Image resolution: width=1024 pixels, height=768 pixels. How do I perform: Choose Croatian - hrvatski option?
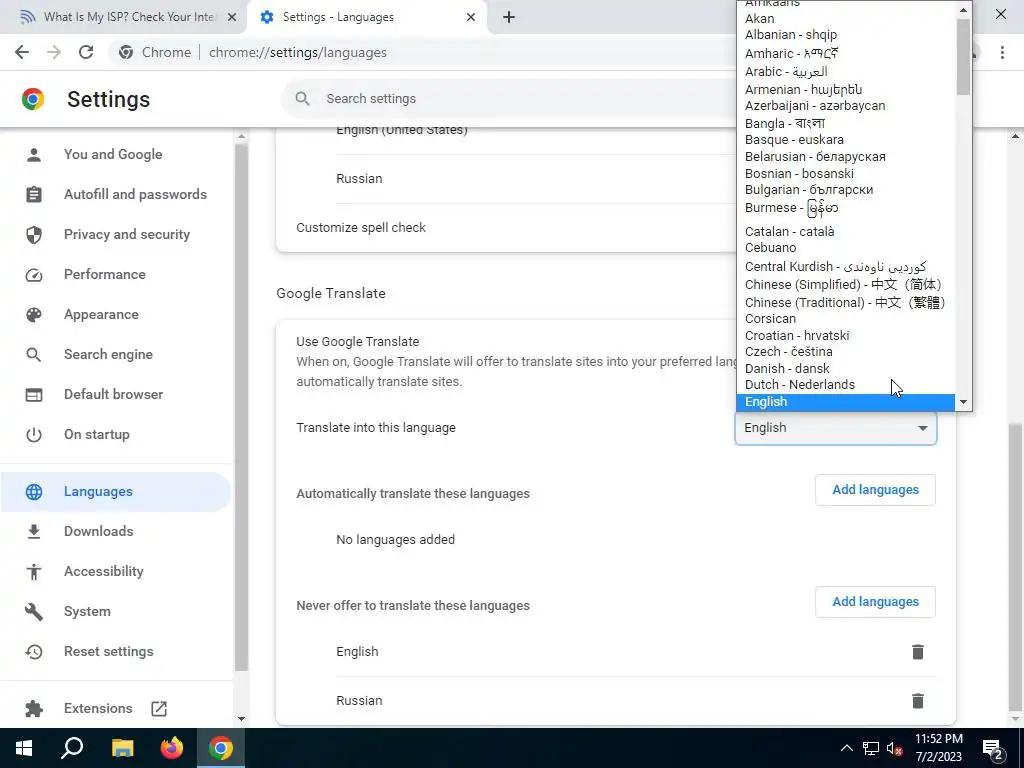coord(846,335)
